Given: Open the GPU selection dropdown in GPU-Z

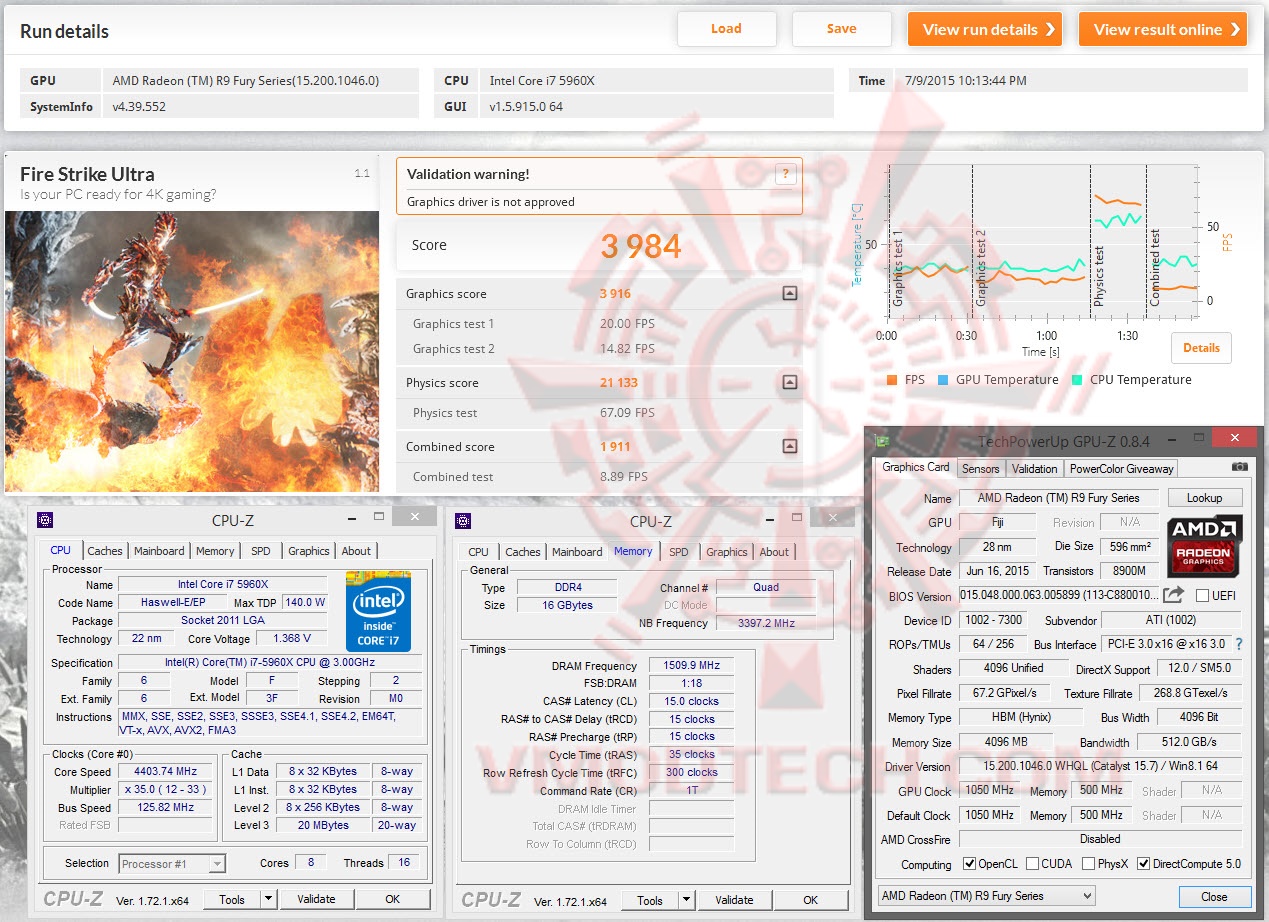Looking at the screenshot, I should (x=985, y=896).
